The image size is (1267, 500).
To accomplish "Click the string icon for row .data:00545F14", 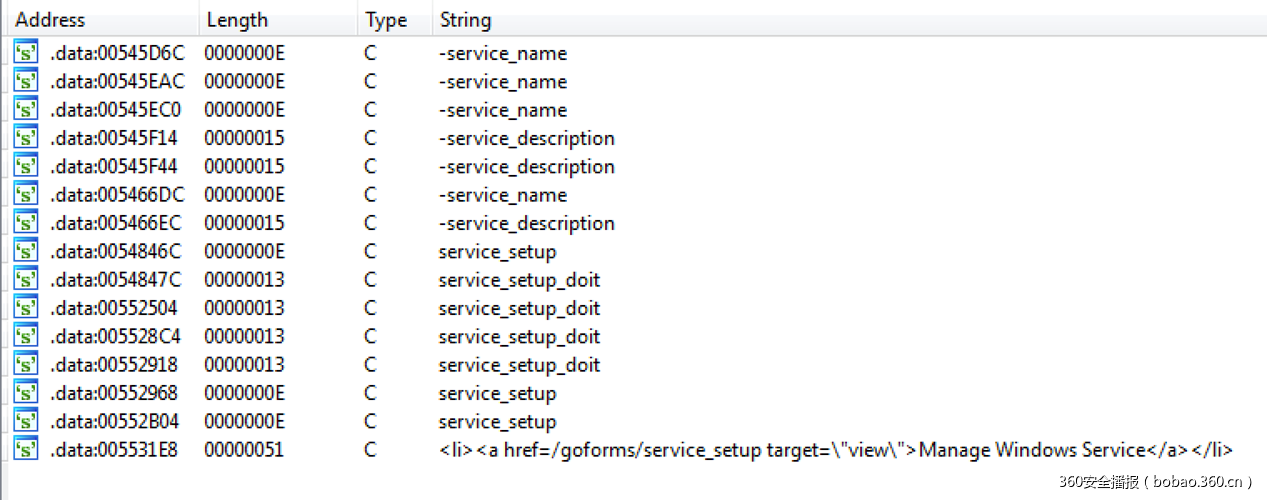I will point(26,138).
